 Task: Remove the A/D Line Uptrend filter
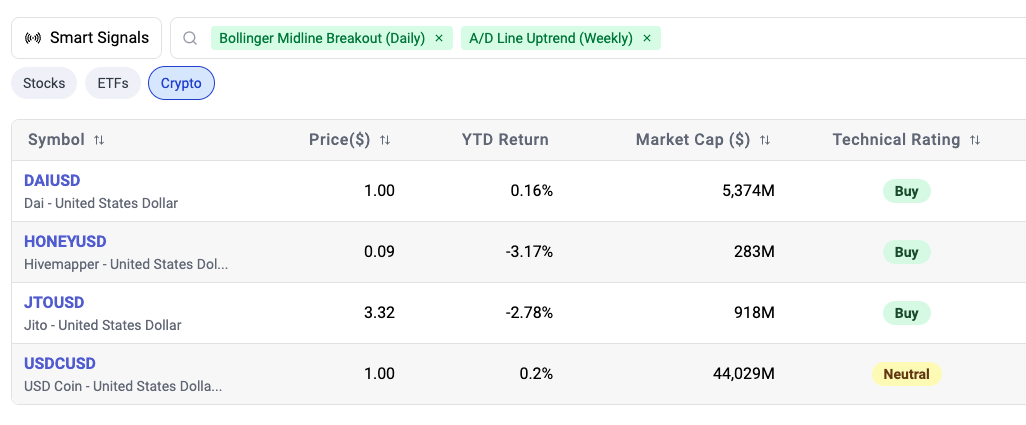point(647,38)
